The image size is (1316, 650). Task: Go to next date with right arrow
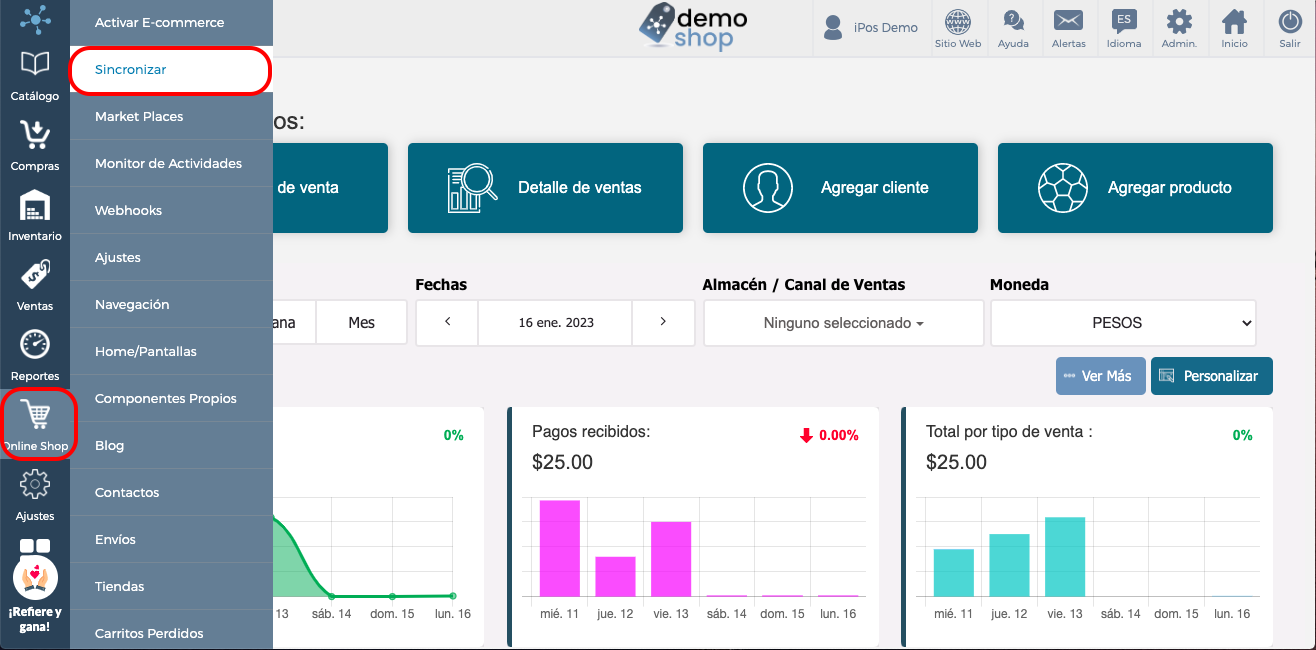(x=663, y=322)
